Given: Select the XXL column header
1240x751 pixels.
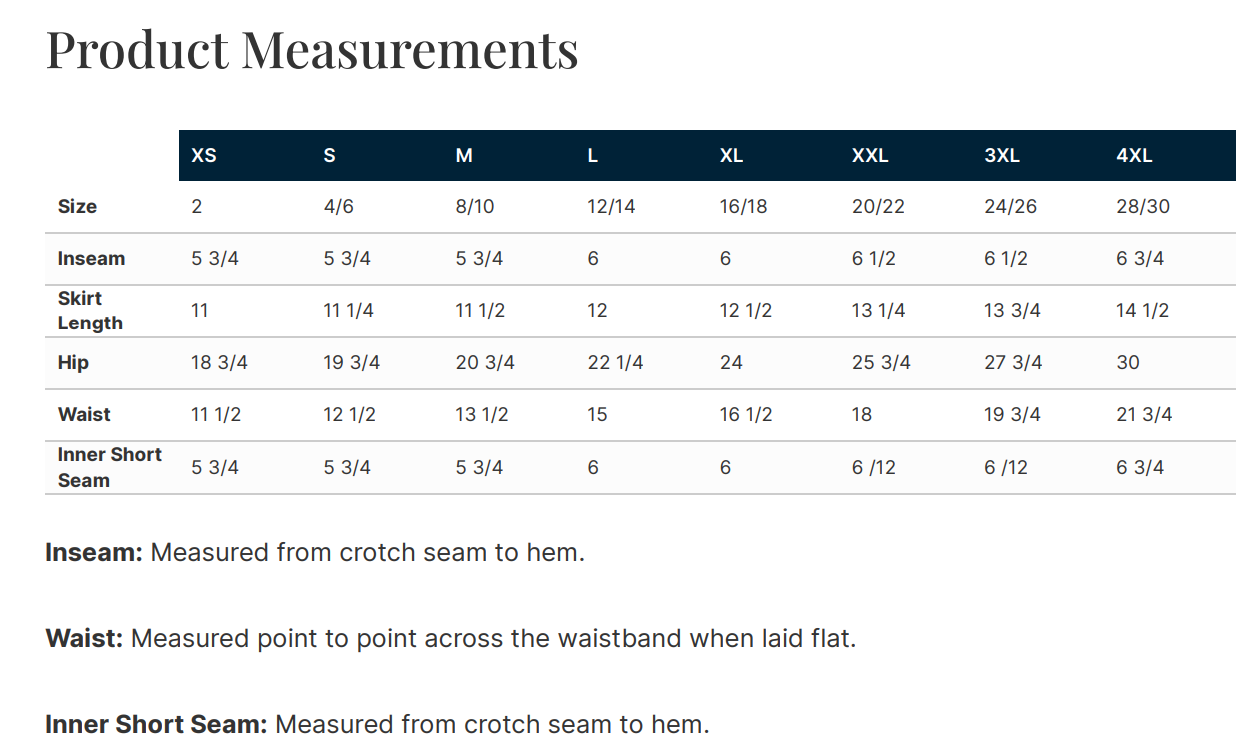Looking at the screenshot, I should click(x=870, y=156).
